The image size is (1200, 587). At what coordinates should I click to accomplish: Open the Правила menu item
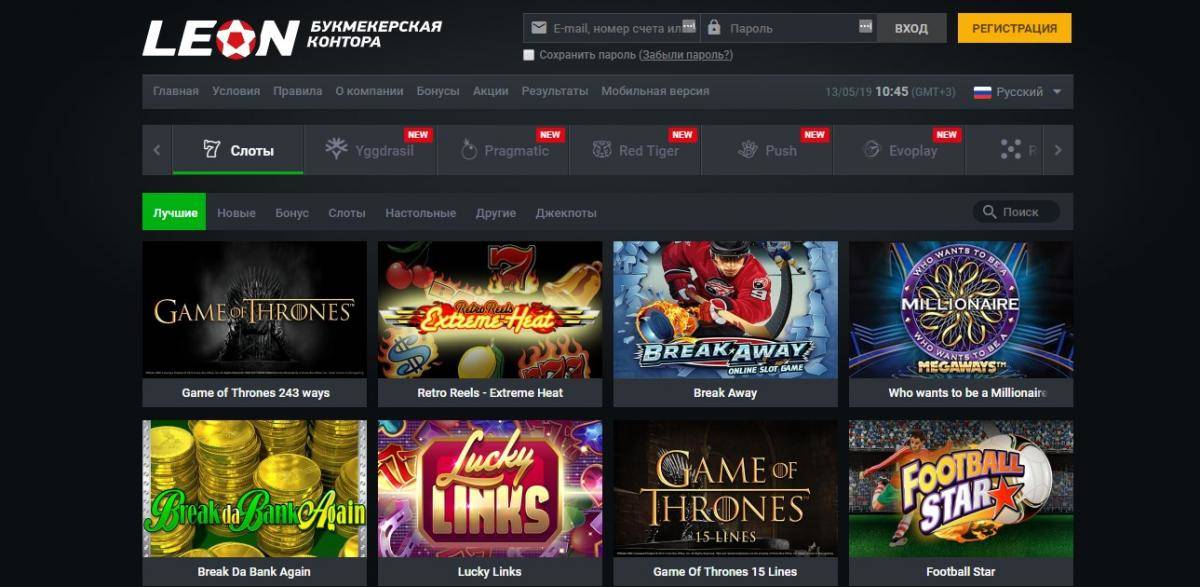click(x=298, y=91)
